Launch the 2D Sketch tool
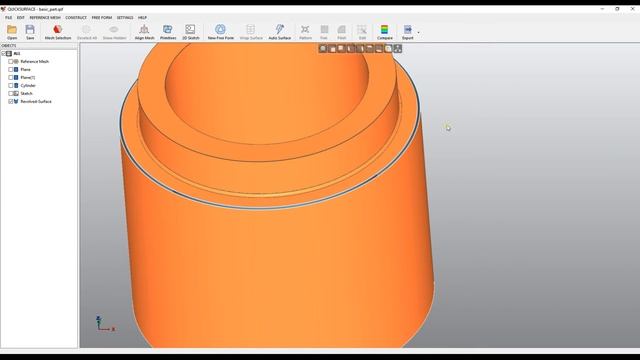The width and height of the screenshot is (640, 360). point(191,32)
